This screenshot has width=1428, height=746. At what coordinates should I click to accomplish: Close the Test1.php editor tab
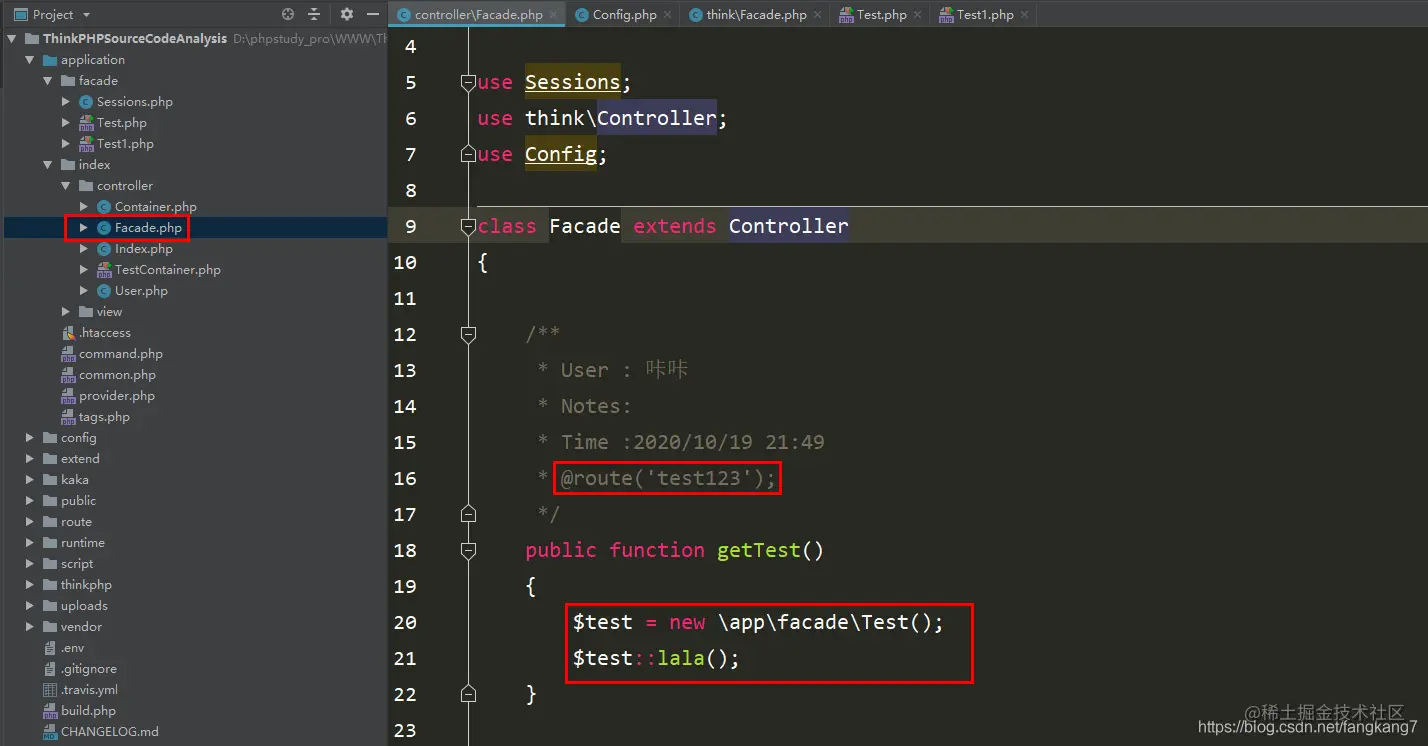(1024, 15)
